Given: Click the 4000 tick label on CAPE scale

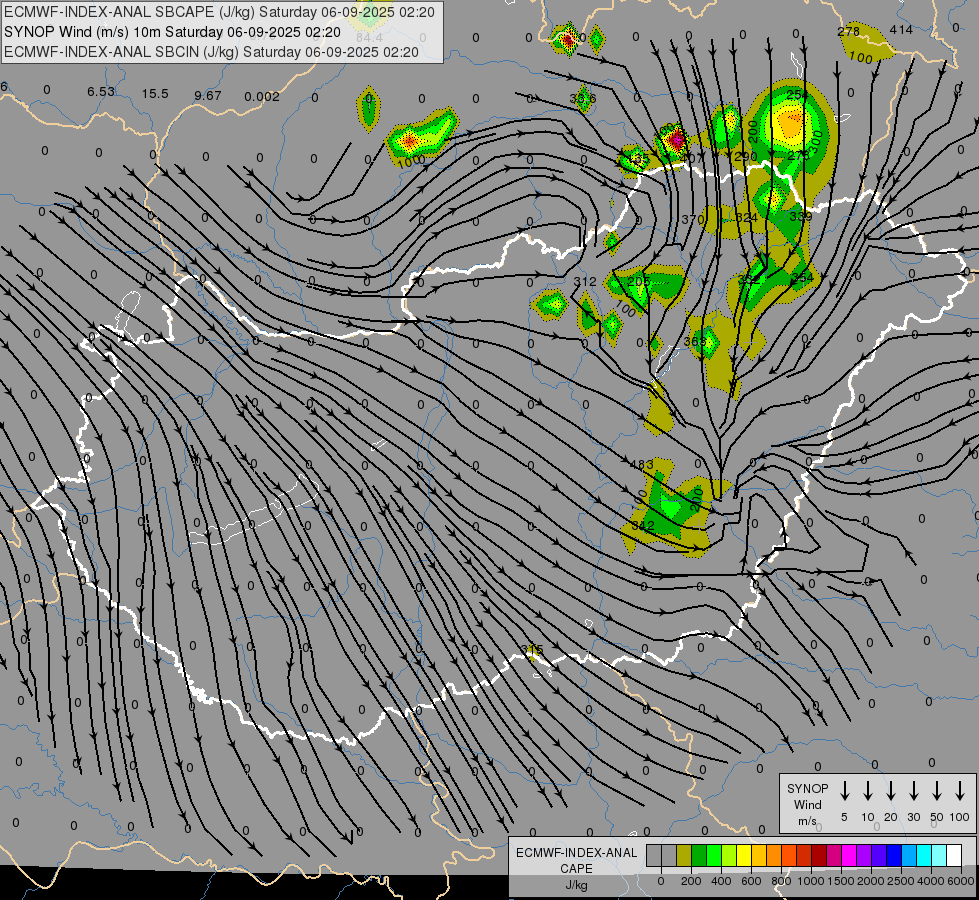Looking at the screenshot, I should (931, 881).
